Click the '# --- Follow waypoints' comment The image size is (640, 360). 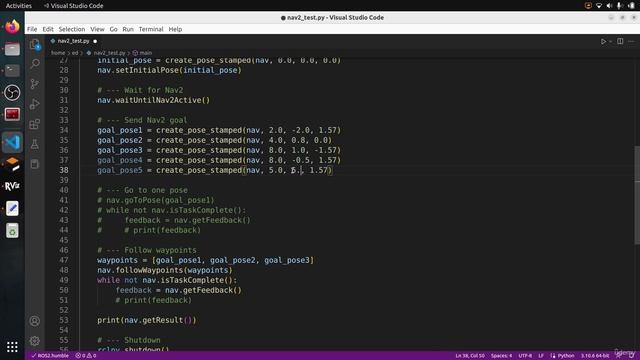click(147, 250)
